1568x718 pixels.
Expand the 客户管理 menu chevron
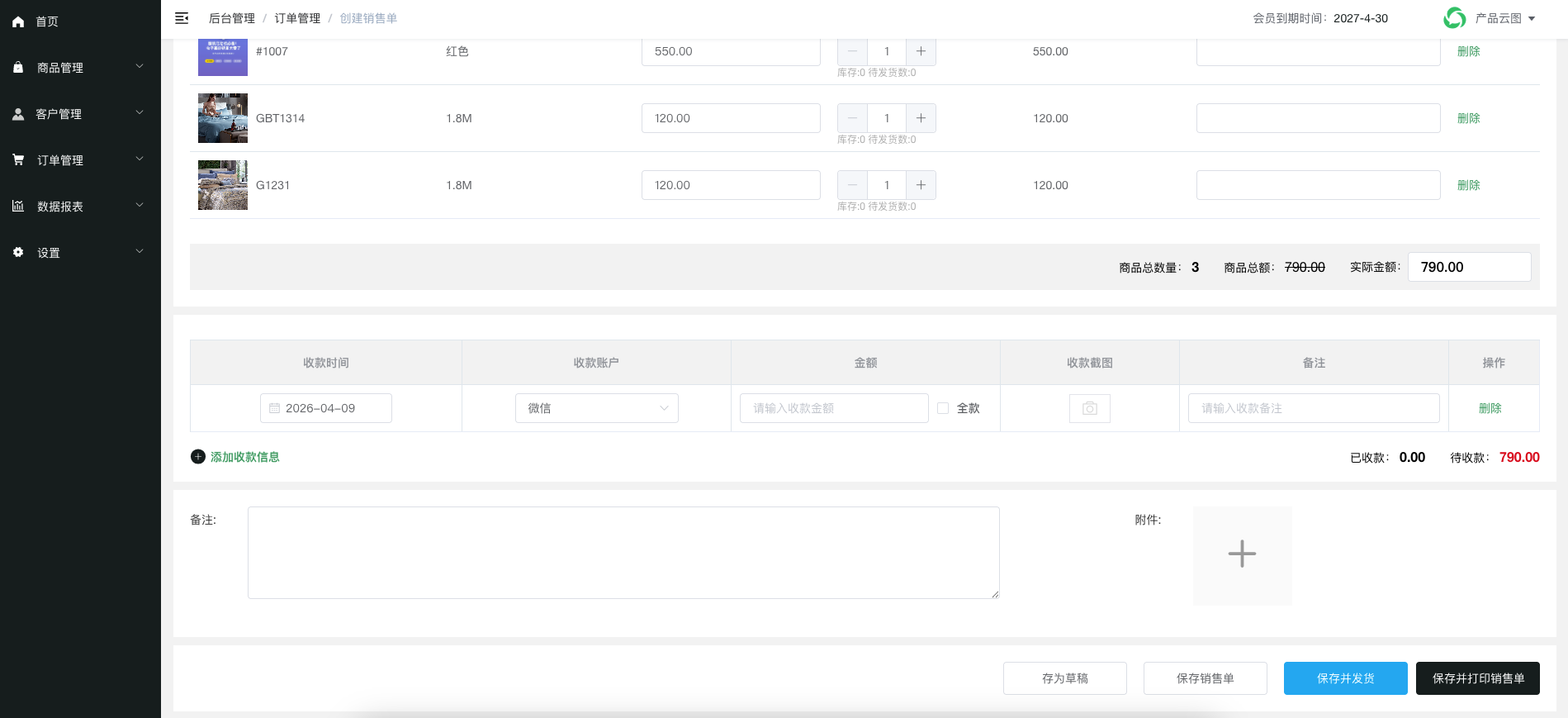pos(140,112)
